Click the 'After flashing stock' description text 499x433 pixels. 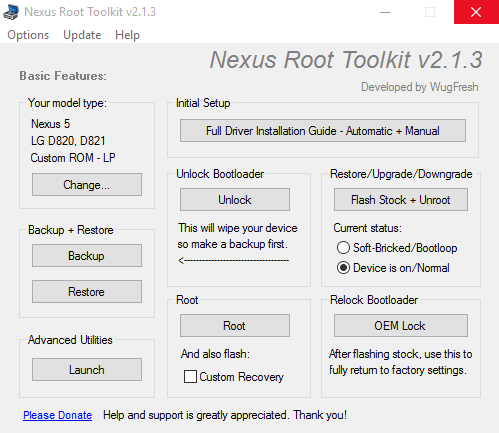(400, 362)
